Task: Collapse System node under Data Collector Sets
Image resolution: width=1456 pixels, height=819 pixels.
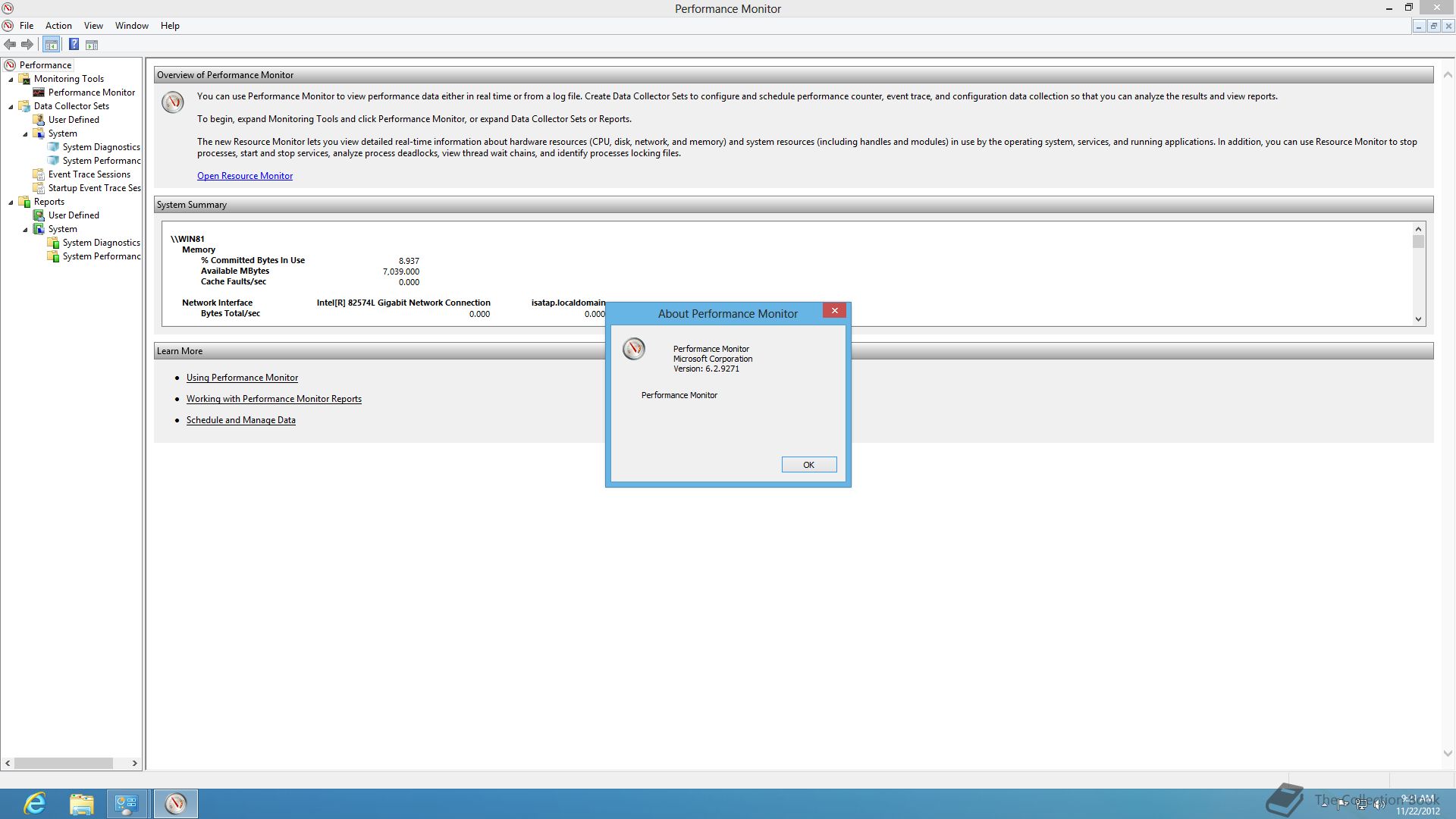Action: tap(25, 134)
